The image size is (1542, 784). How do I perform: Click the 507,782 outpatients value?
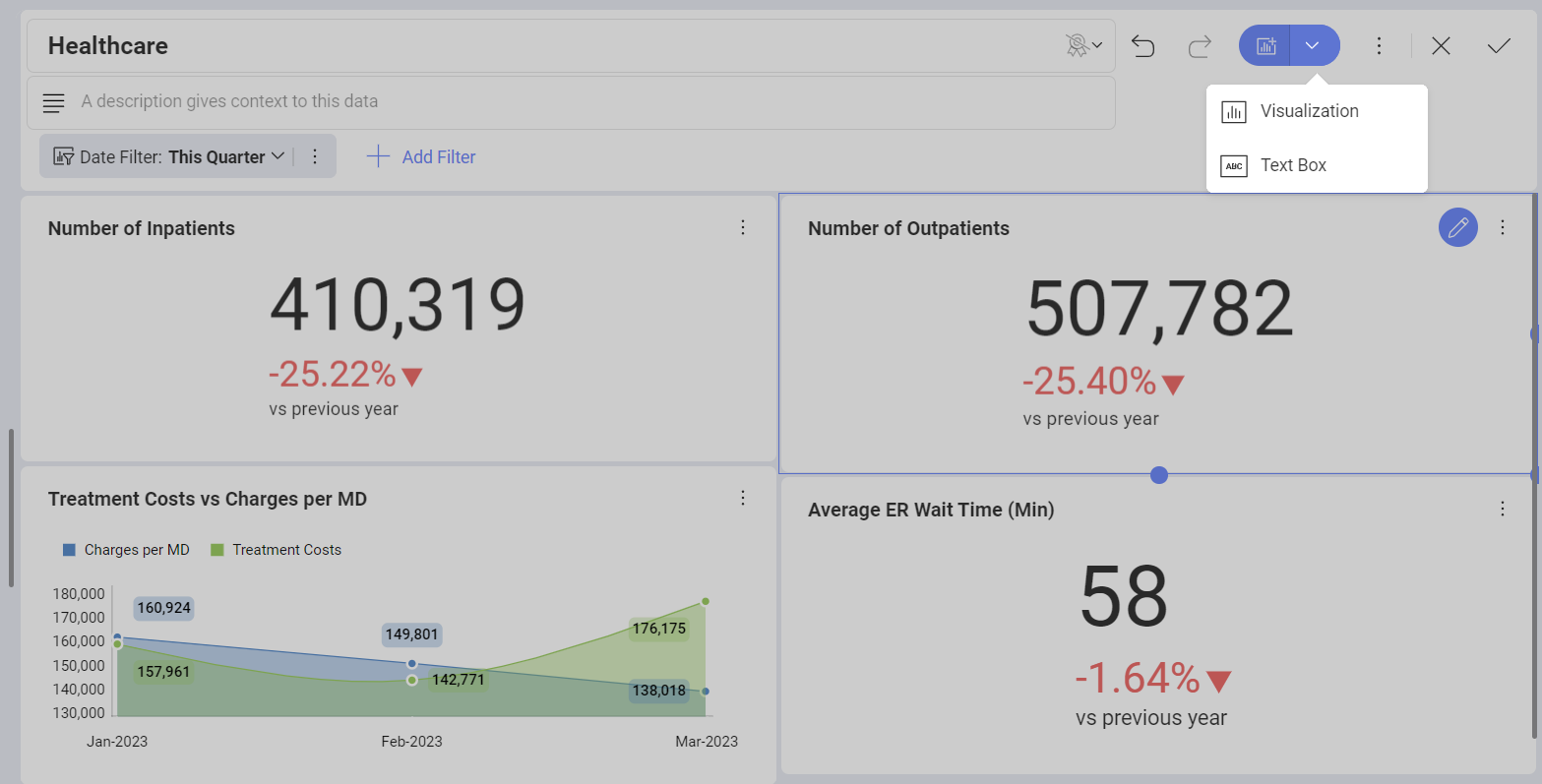(1159, 309)
